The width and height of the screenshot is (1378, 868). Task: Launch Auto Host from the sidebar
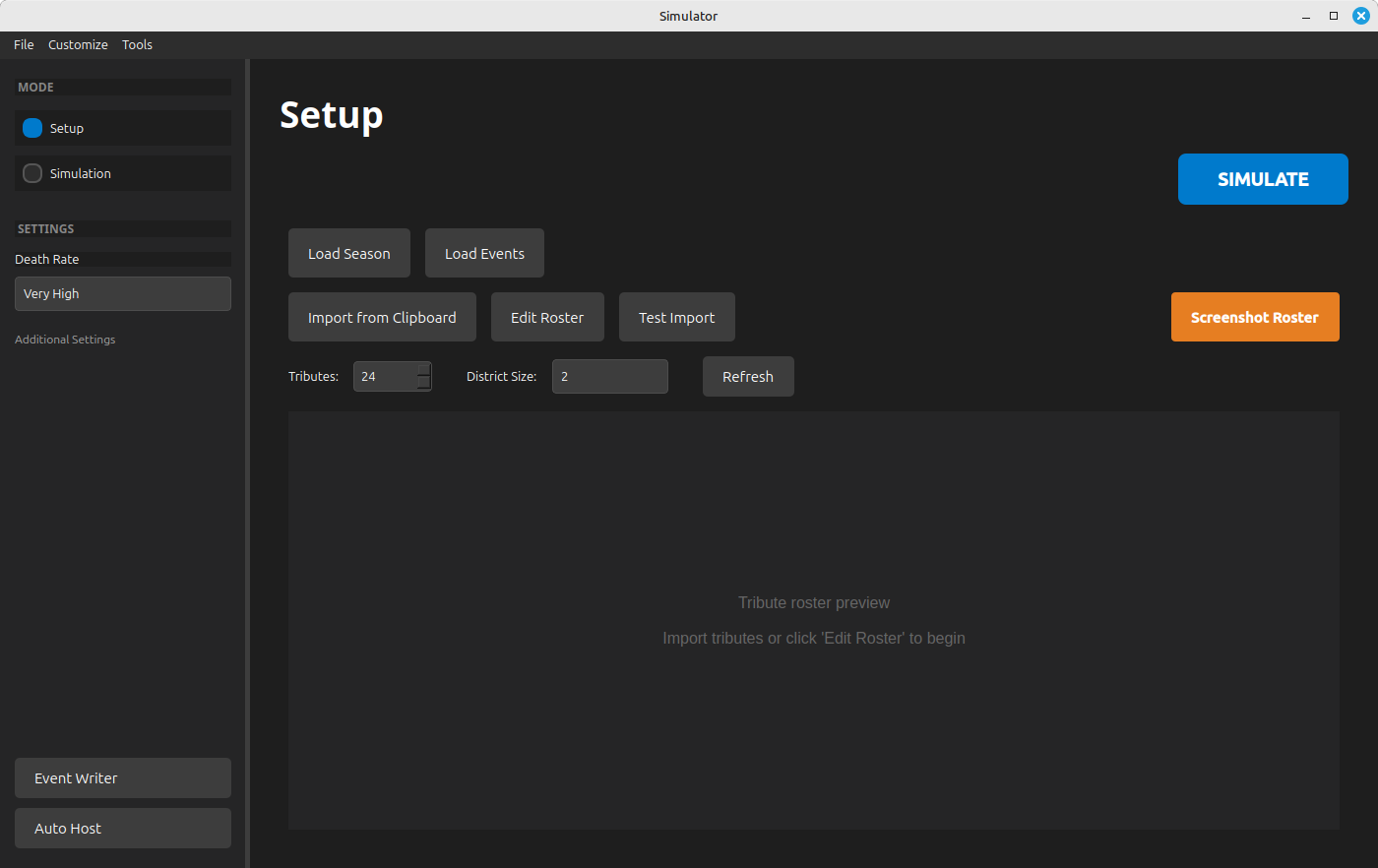point(123,829)
